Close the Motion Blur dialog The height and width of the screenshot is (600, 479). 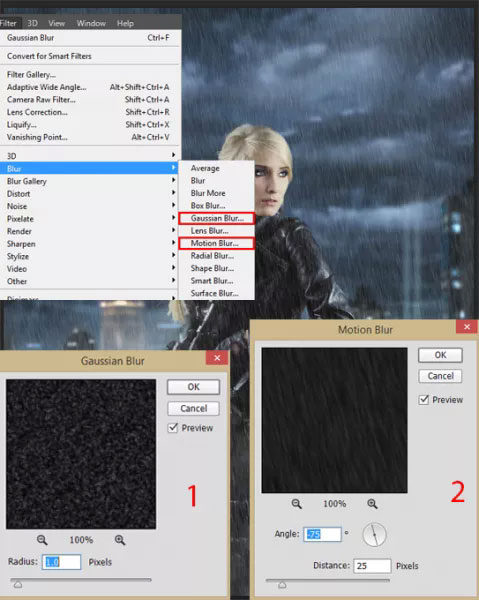(467, 327)
